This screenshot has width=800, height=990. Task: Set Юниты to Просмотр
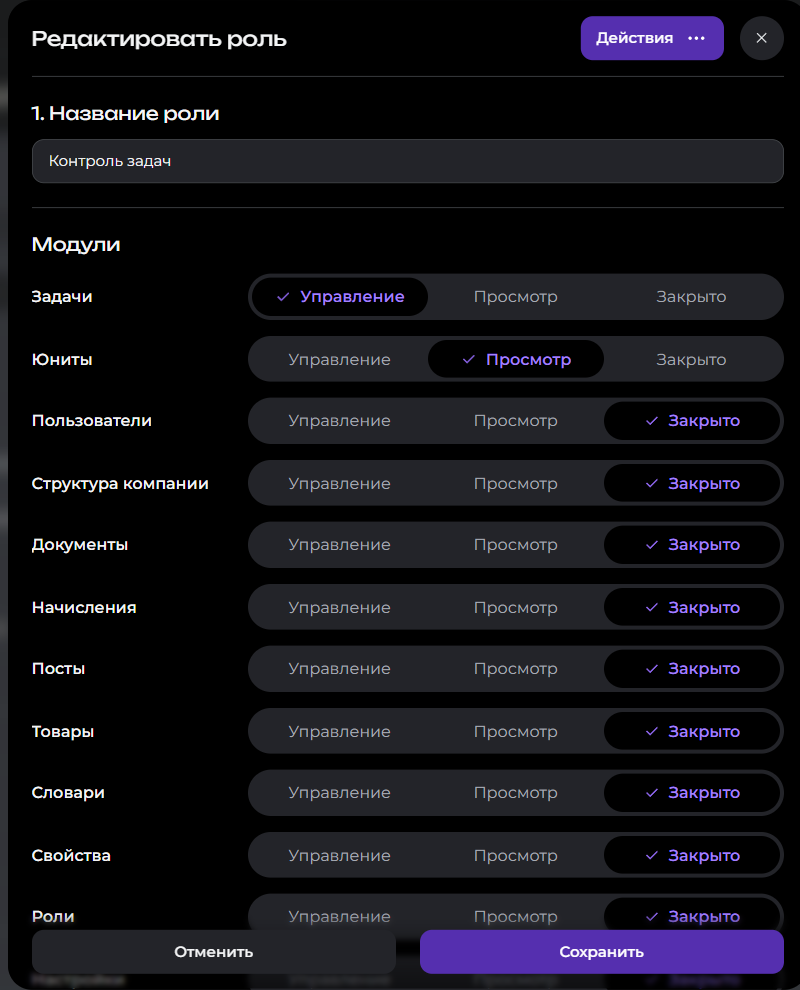515,359
